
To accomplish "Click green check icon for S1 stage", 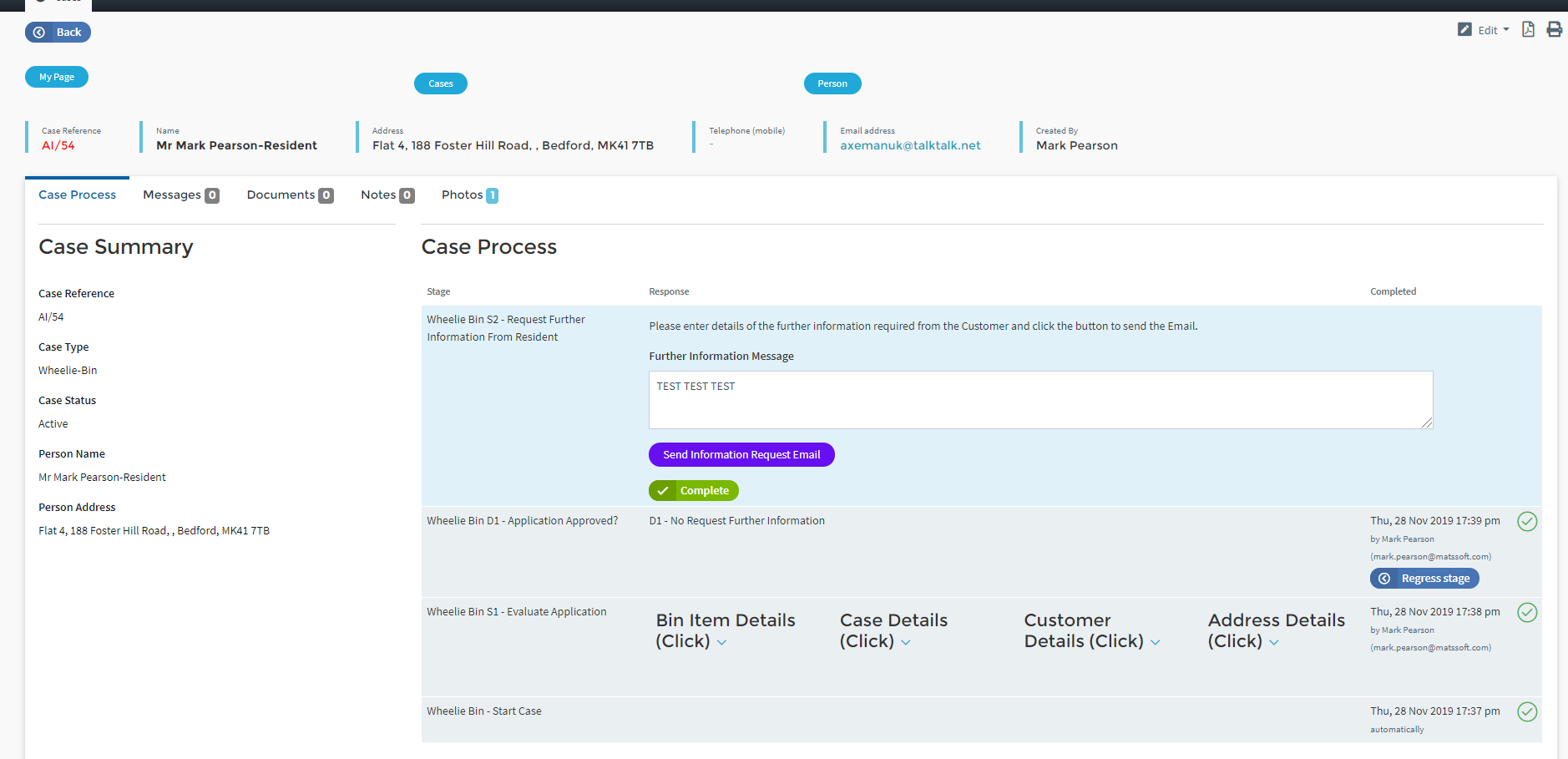I will point(1527,613).
